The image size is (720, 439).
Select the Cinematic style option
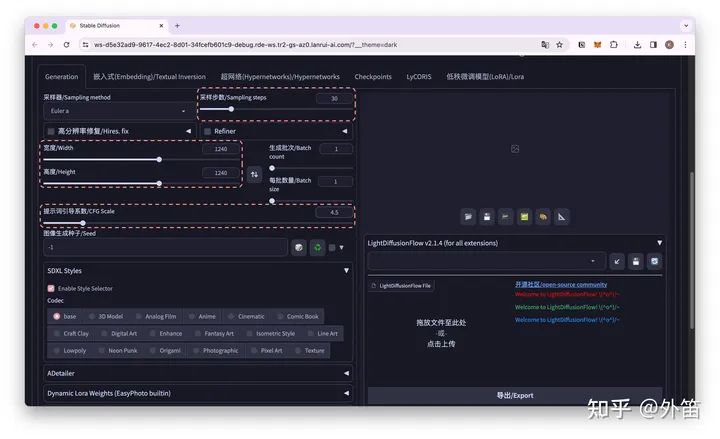point(247,316)
